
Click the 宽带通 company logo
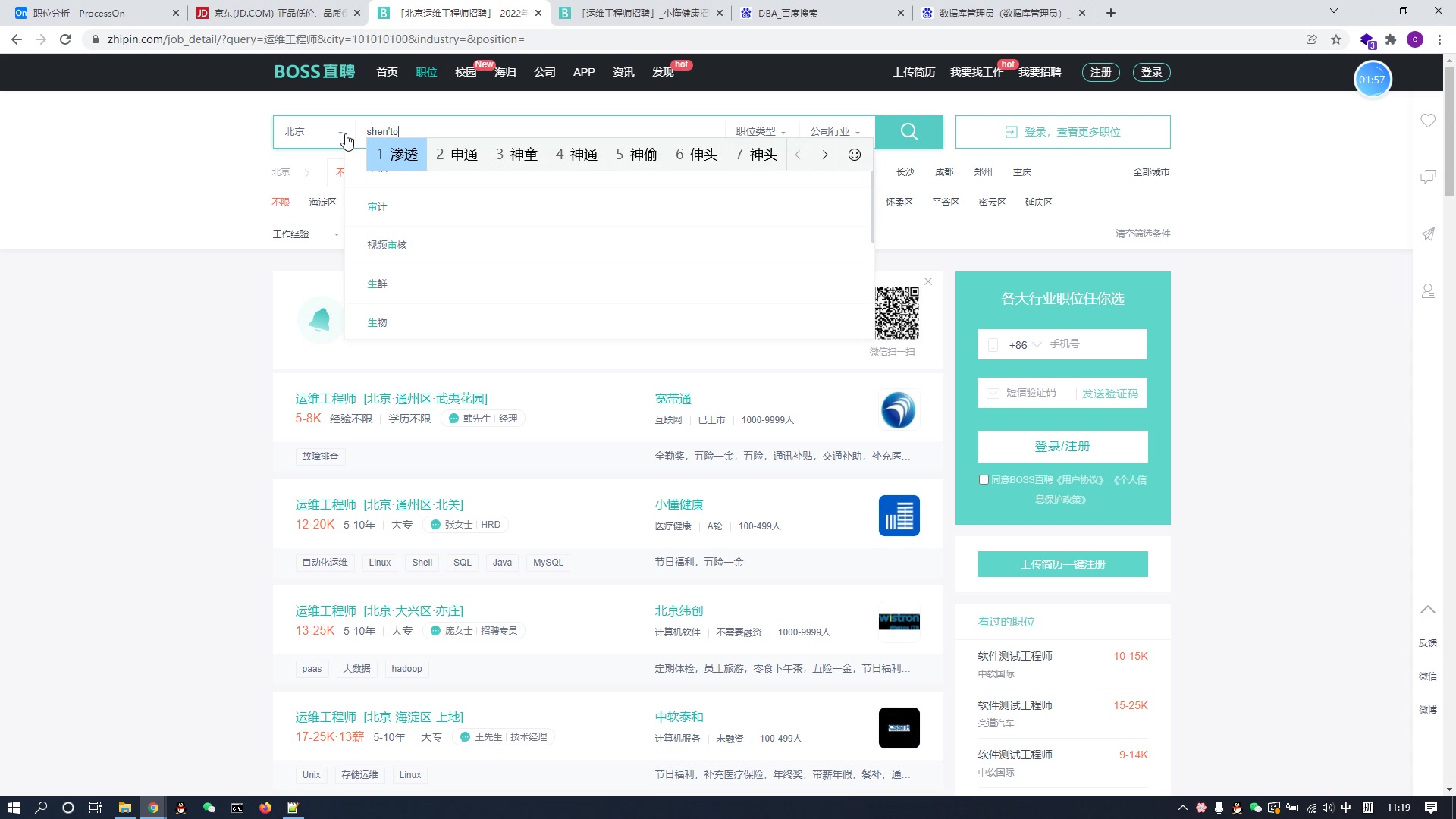click(x=899, y=410)
